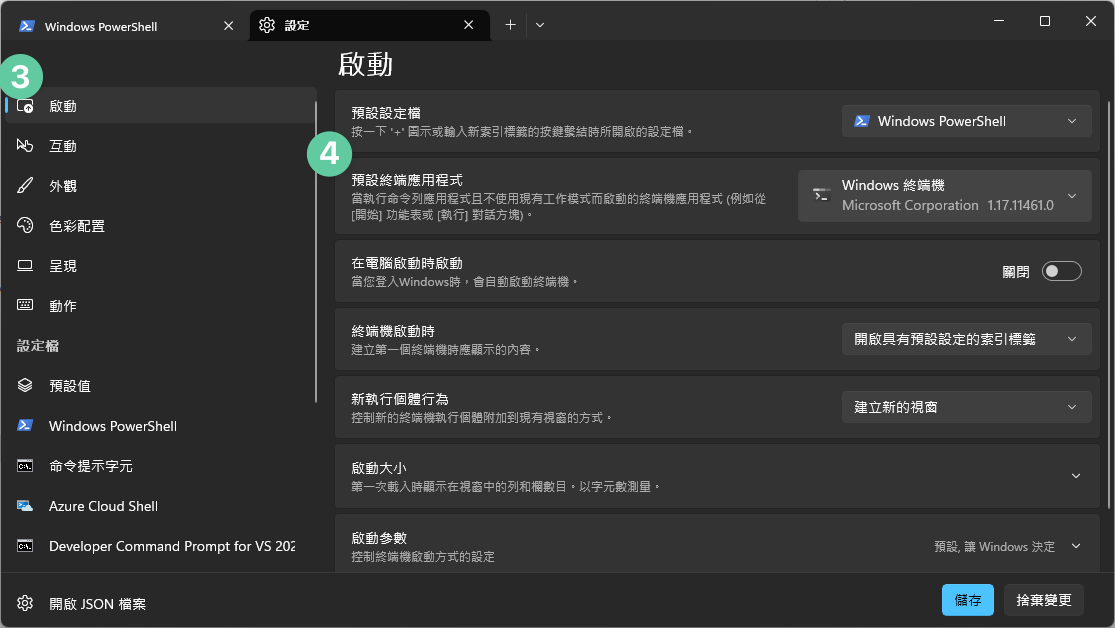Select the 呈現 rendering settings icon
Image resolution: width=1115 pixels, height=628 pixels.
coord(62,265)
